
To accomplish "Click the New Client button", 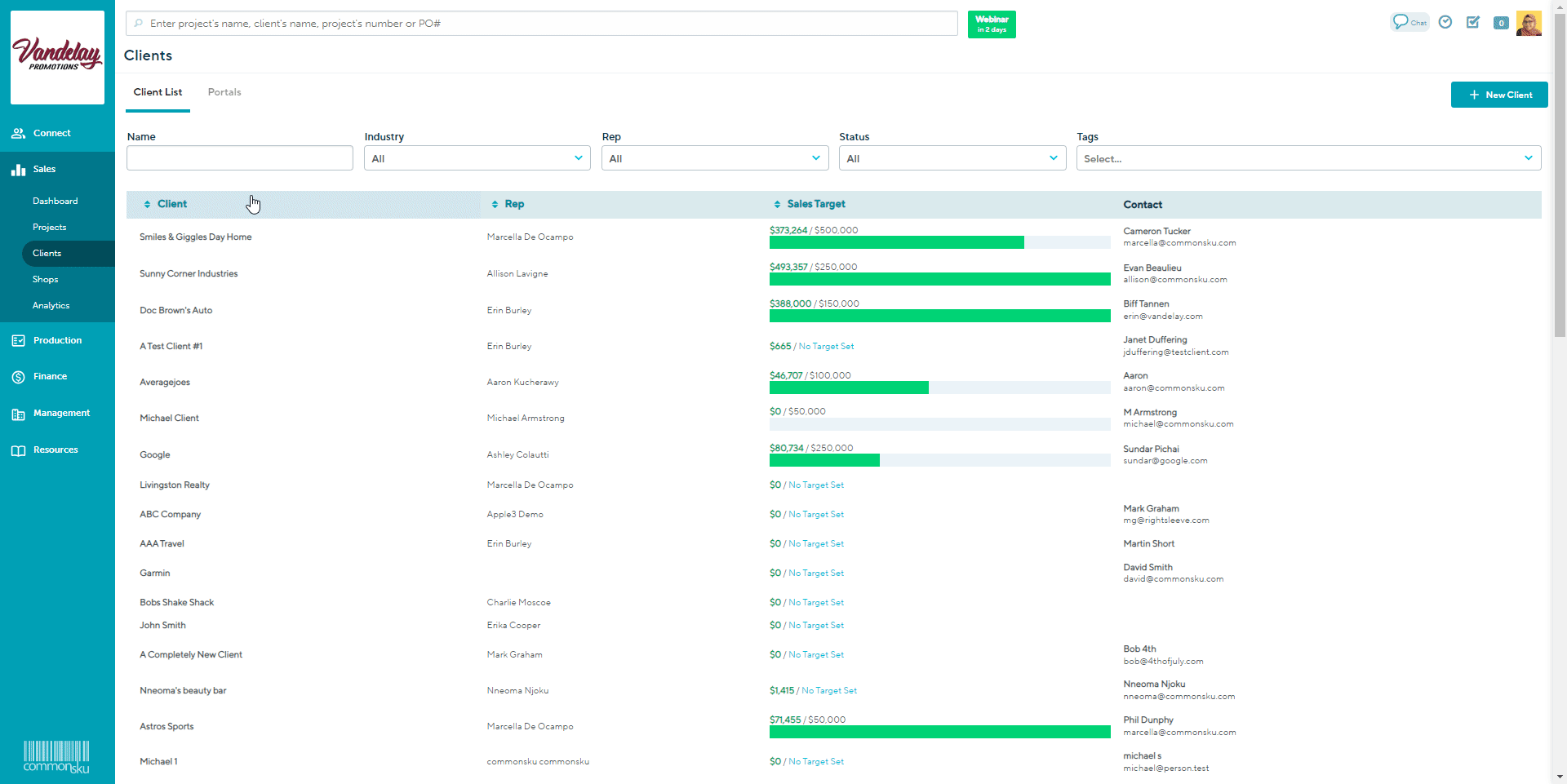I will tap(1498, 95).
